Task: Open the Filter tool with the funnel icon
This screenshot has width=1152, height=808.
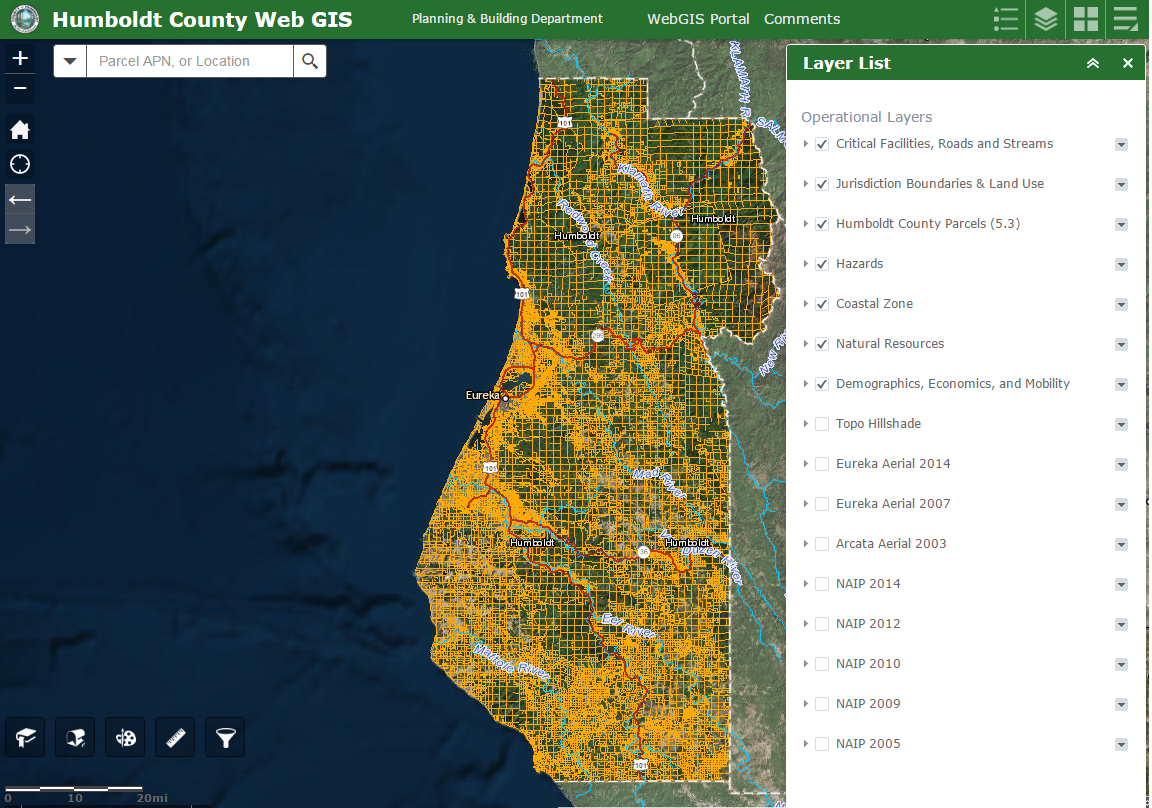Action: 224,737
